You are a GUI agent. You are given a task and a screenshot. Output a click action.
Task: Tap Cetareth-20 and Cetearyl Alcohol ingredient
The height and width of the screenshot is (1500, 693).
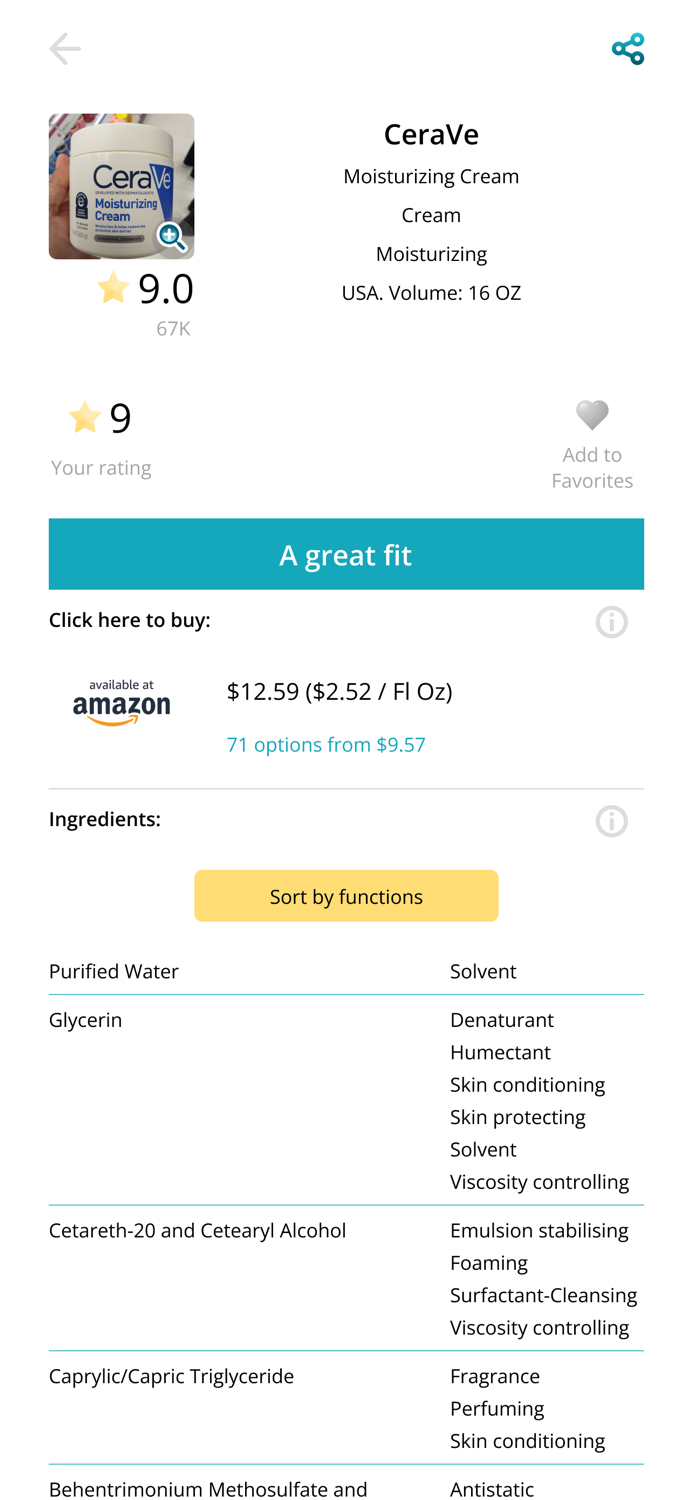pyautogui.click(x=197, y=1230)
